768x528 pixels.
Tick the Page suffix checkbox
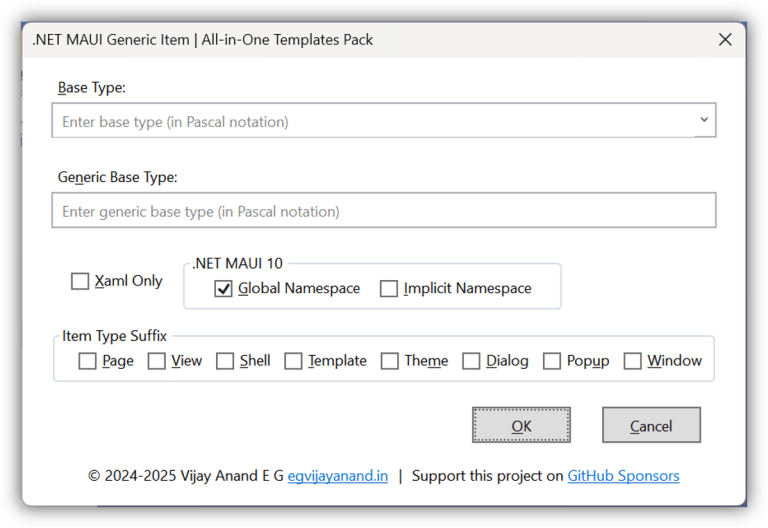coord(88,361)
